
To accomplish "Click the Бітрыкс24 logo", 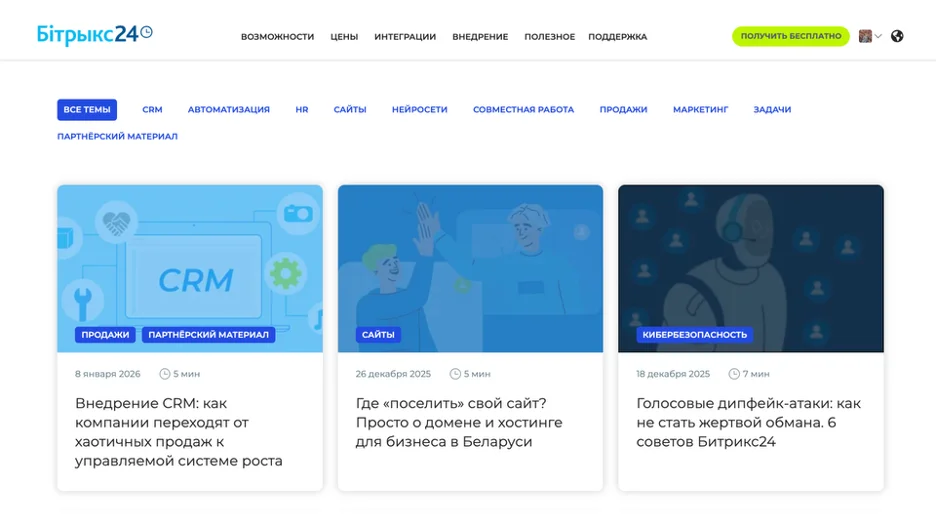I will coord(94,35).
